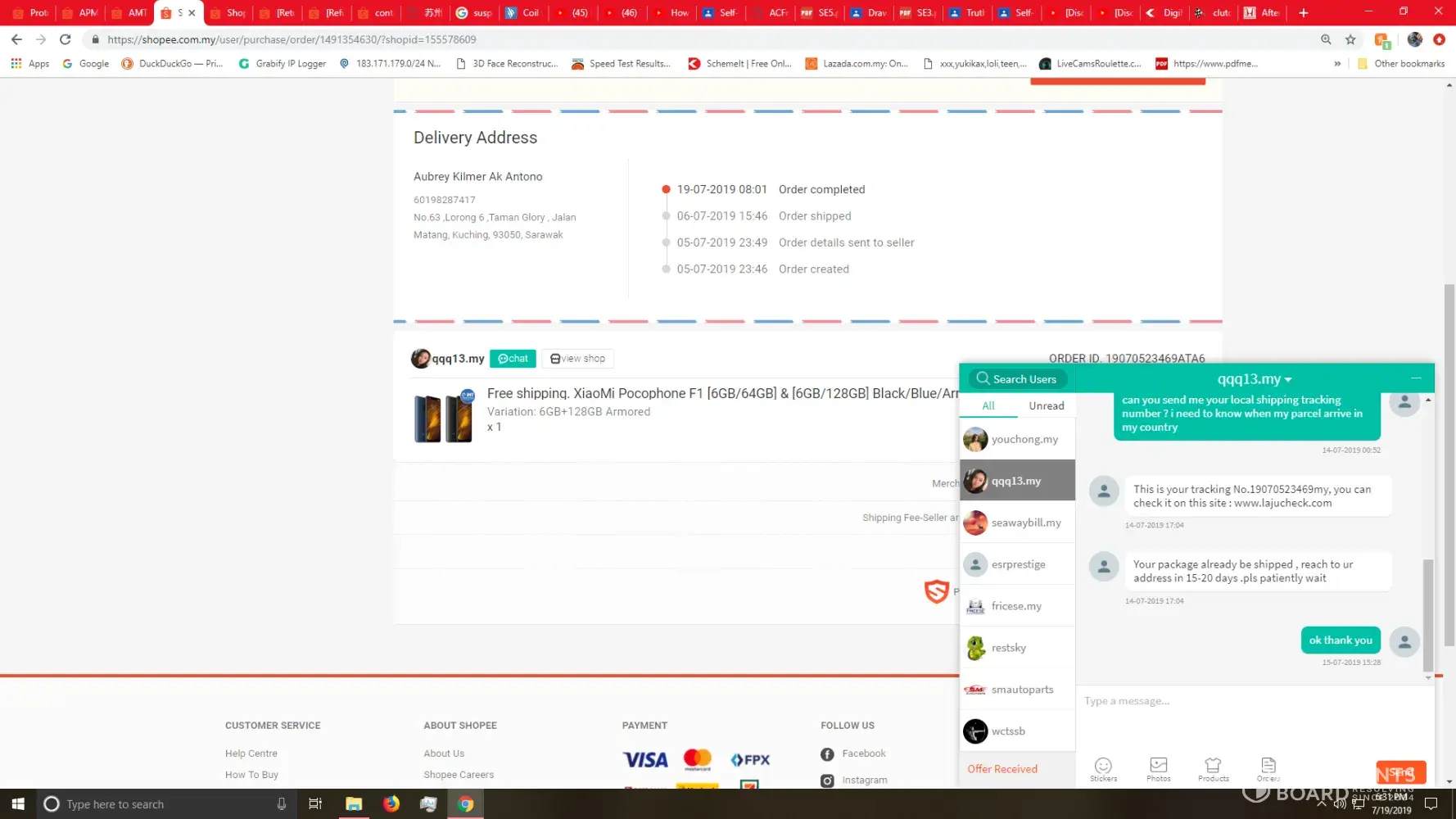Click the chat message scrollbar thumb
1456x819 pixels.
(x=1428, y=615)
